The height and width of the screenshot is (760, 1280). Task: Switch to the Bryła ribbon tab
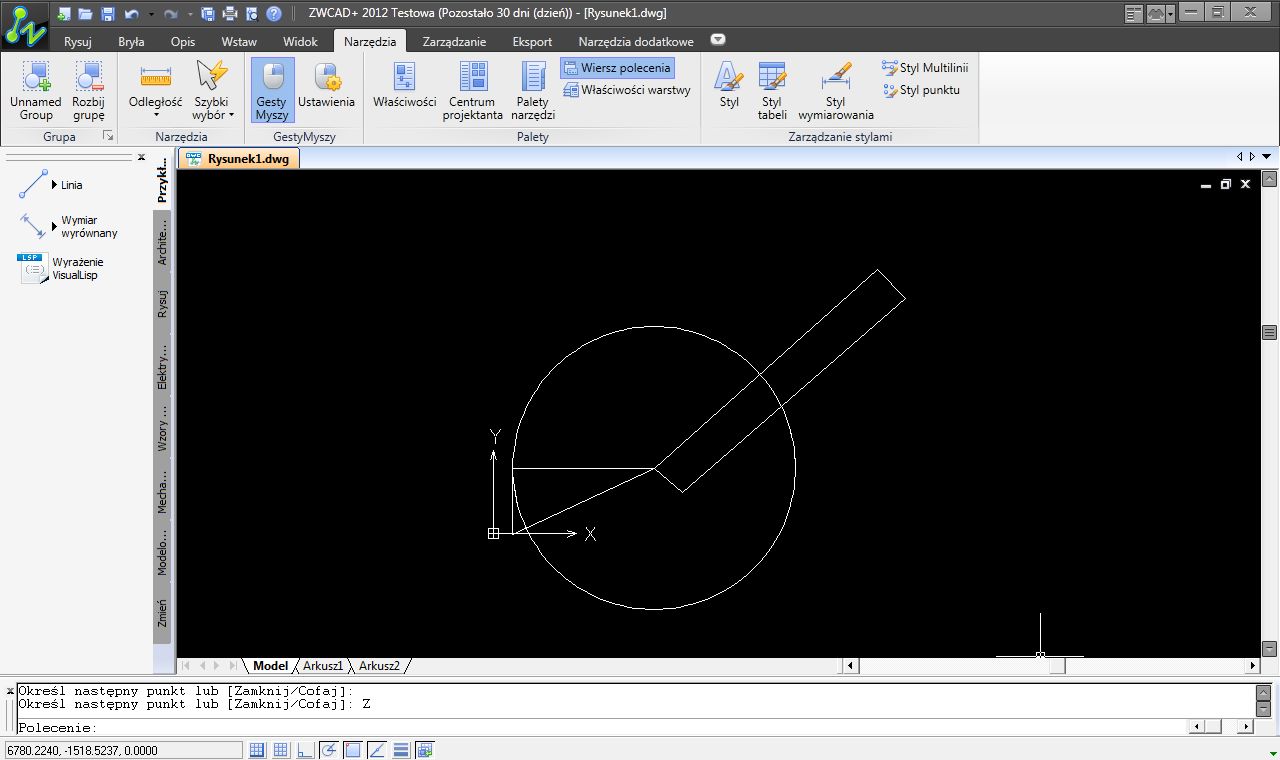coord(131,42)
